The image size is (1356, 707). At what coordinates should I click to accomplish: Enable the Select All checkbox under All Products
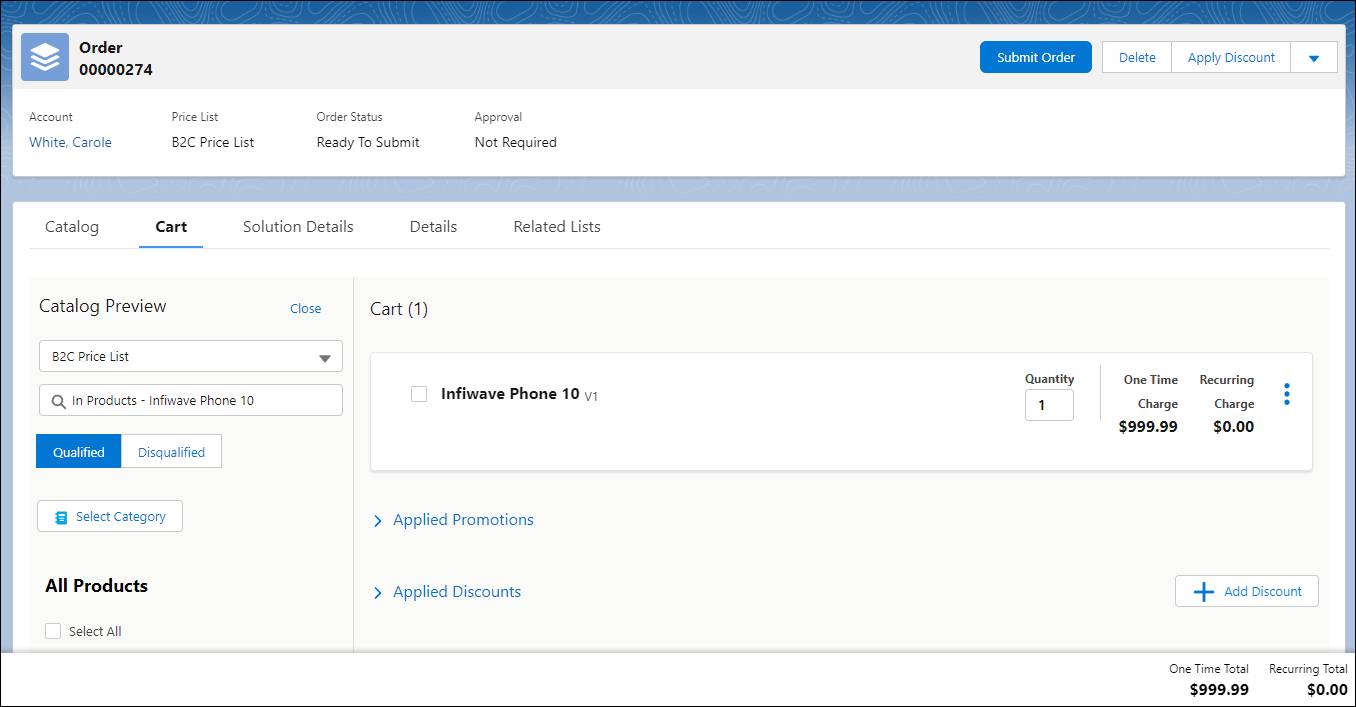(x=52, y=630)
